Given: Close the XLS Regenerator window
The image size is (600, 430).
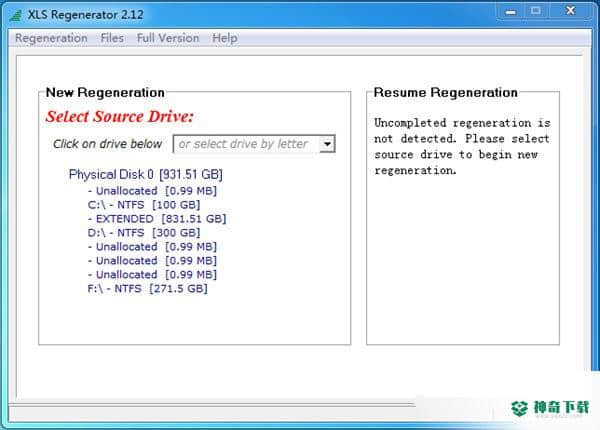Looking at the screenshot, I should point(571,11).
